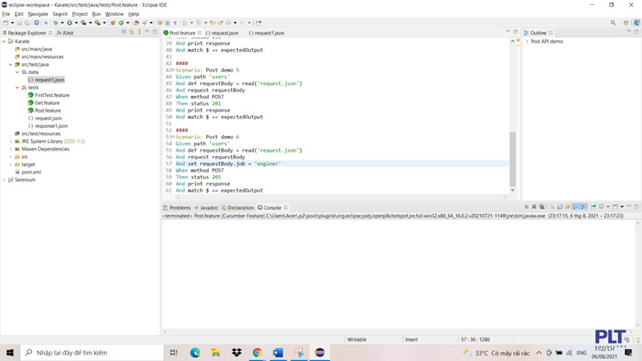
Task: Click the editor scroll down arrow
Action: [x=513, y=190]
